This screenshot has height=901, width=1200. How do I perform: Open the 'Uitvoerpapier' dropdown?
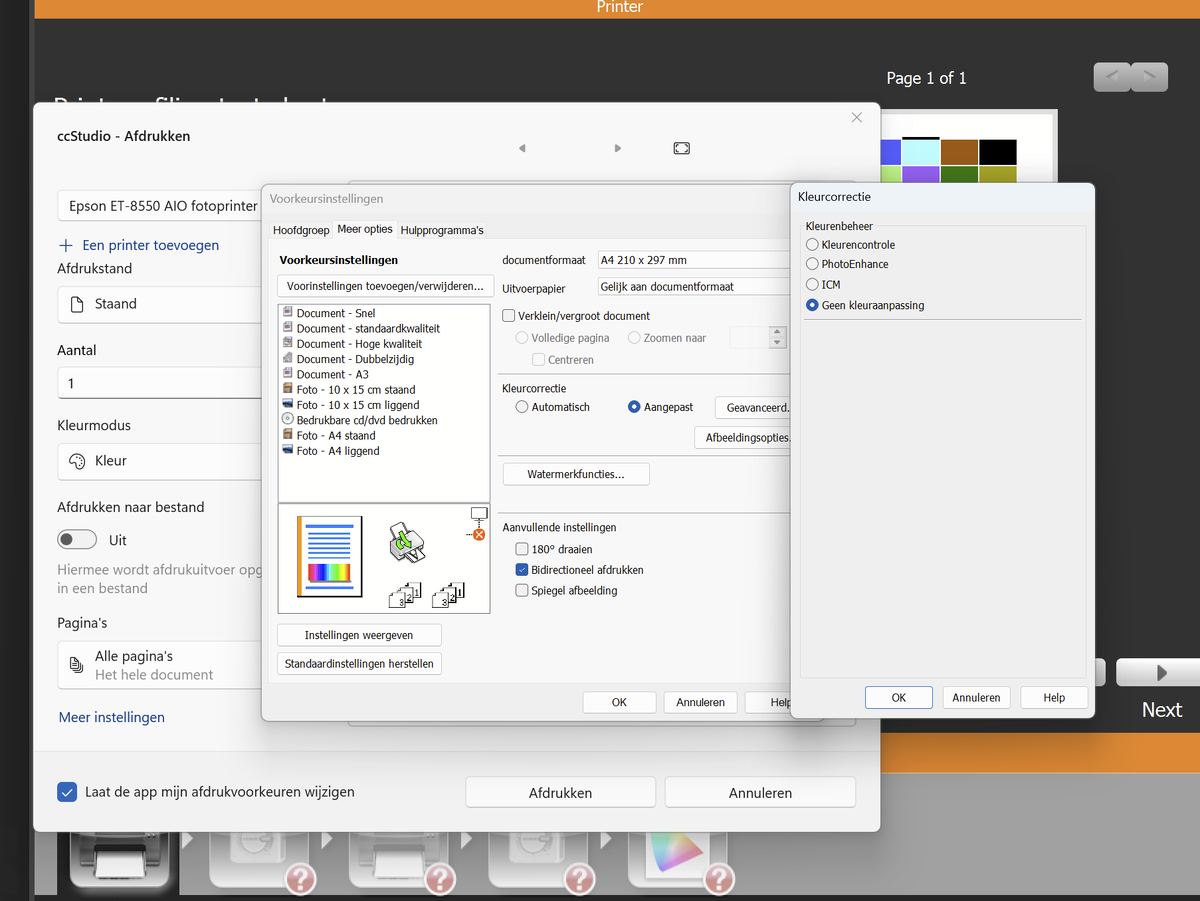point(694,287)
